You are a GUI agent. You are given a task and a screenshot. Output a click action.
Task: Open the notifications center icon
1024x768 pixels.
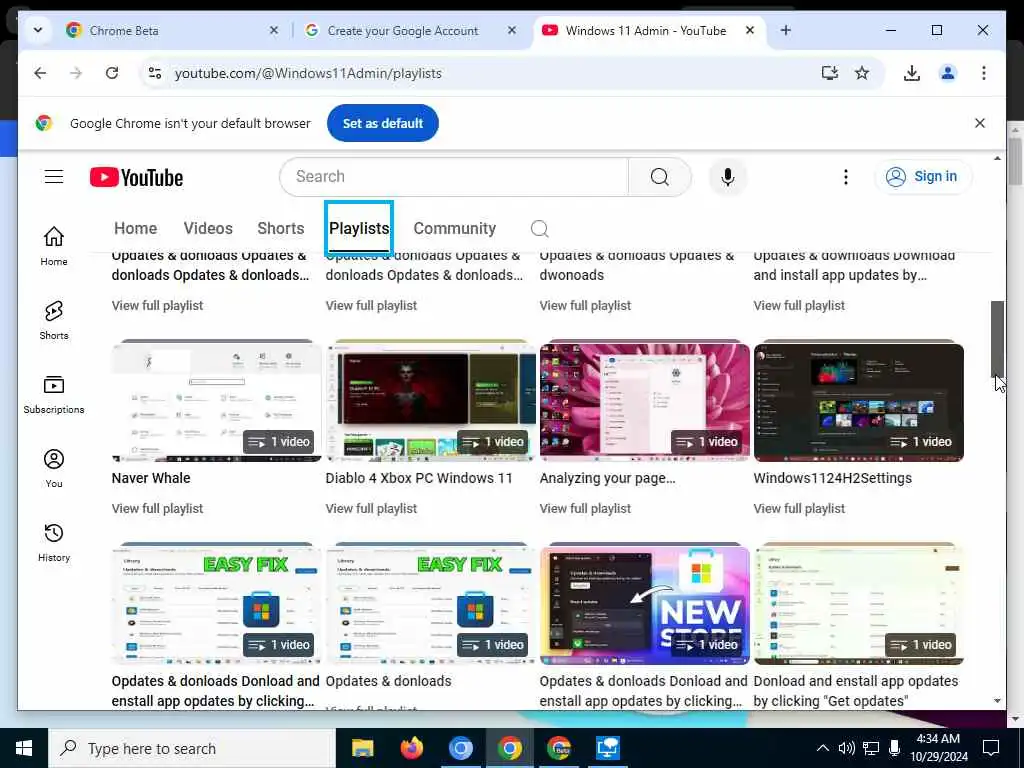coord(991,748)
